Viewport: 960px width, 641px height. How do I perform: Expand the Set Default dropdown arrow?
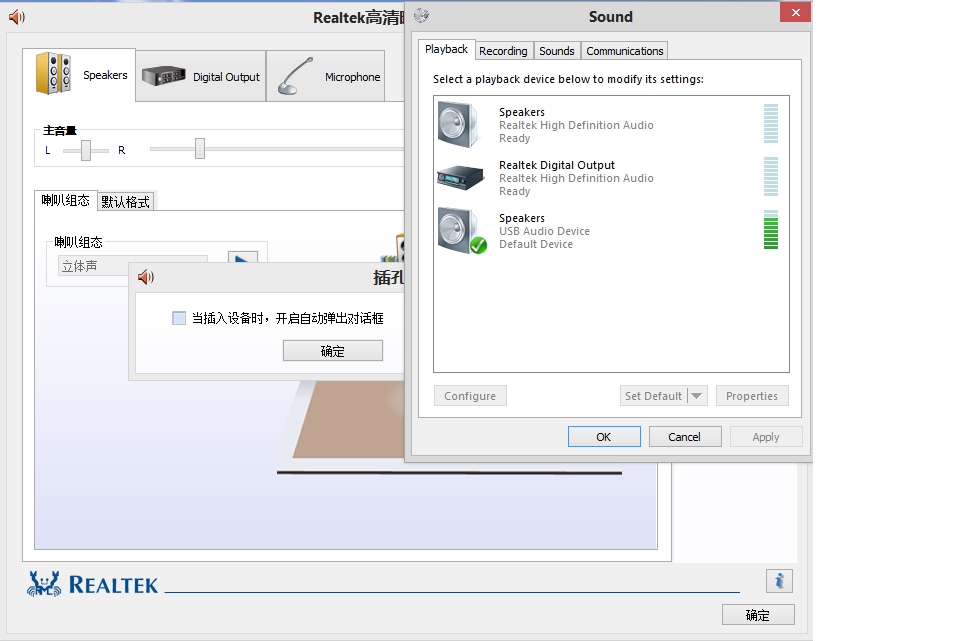tap(697, 395)
